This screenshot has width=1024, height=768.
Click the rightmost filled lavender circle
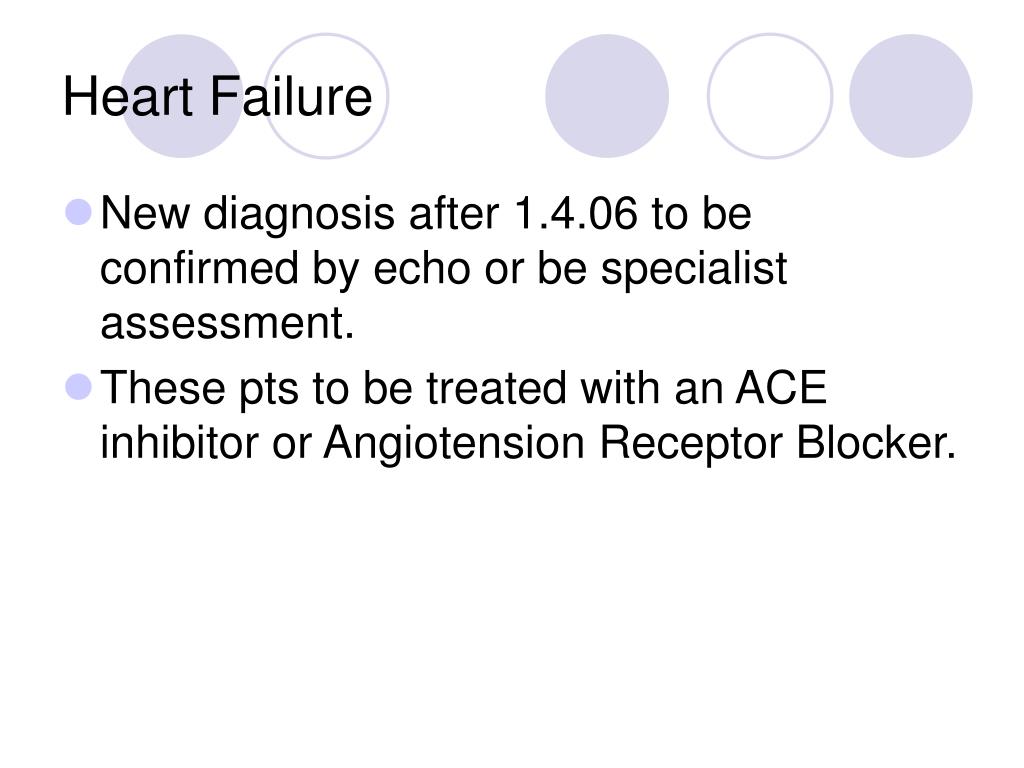[x=911, y=96]
